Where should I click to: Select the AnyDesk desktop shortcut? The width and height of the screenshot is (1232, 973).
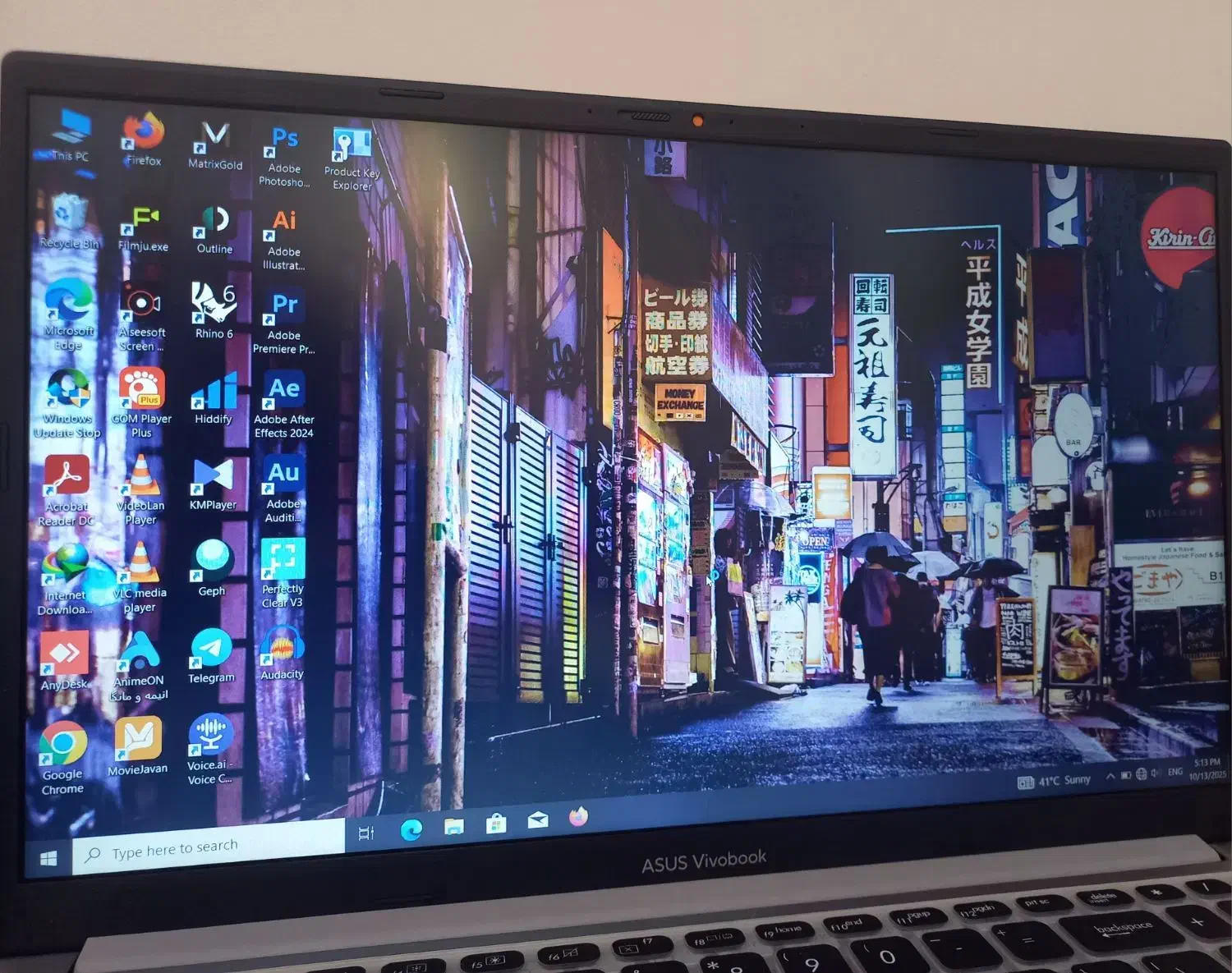tap(64, 660)
